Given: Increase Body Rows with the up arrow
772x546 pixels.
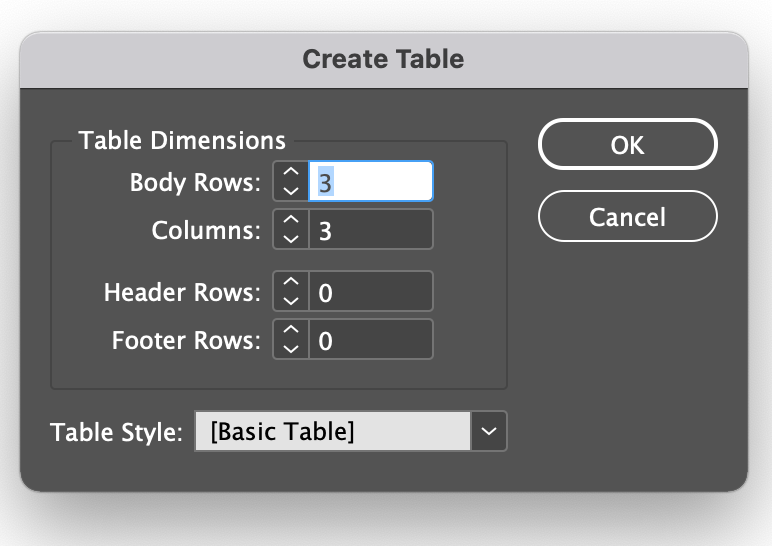Looking at the screenshot, I should (x=290, y=173).
